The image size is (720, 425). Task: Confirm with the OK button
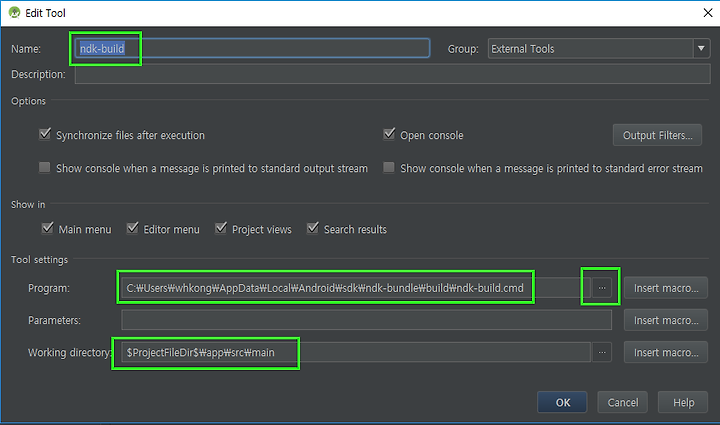click(562, 403)
